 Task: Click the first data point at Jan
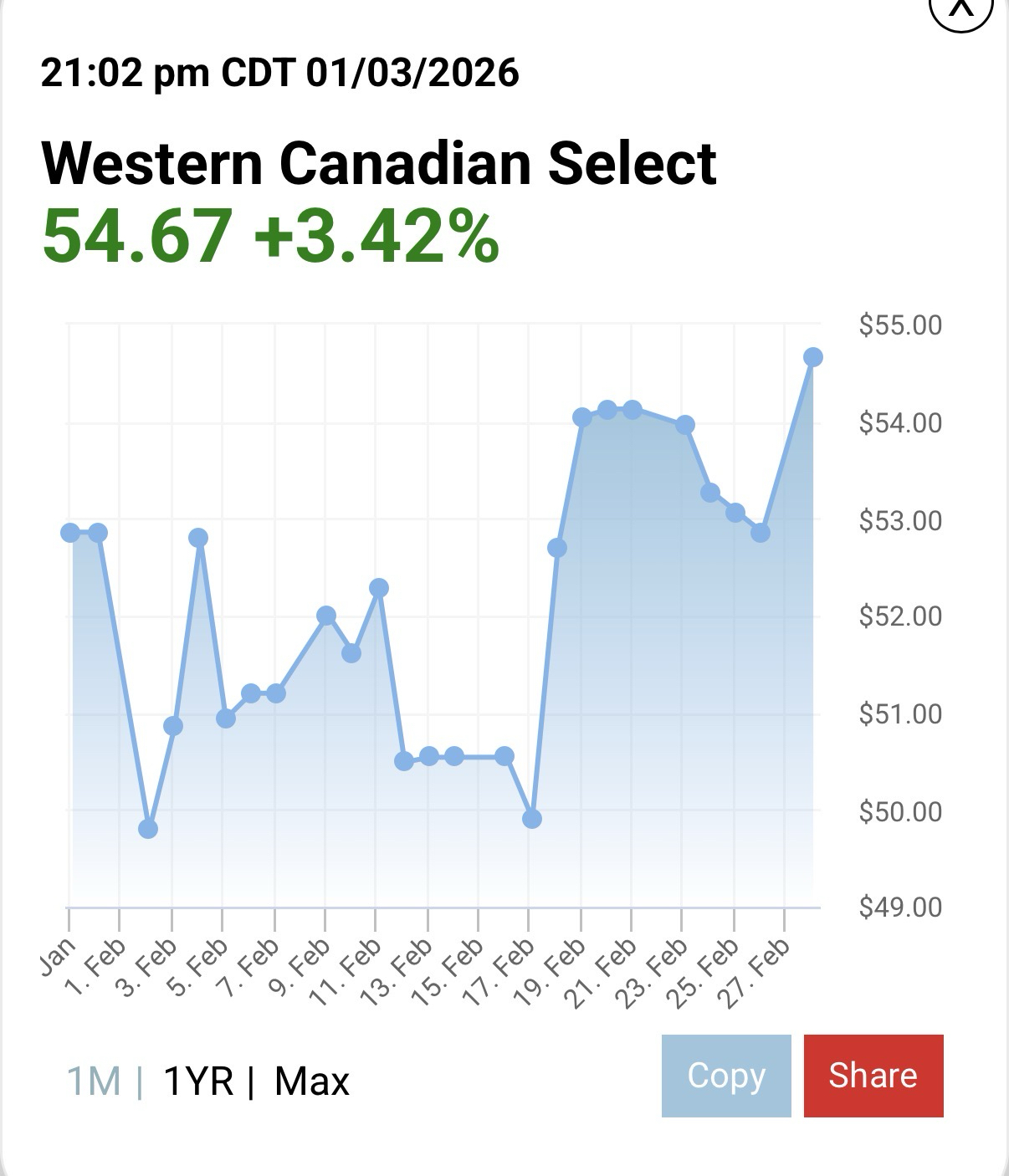71,533
